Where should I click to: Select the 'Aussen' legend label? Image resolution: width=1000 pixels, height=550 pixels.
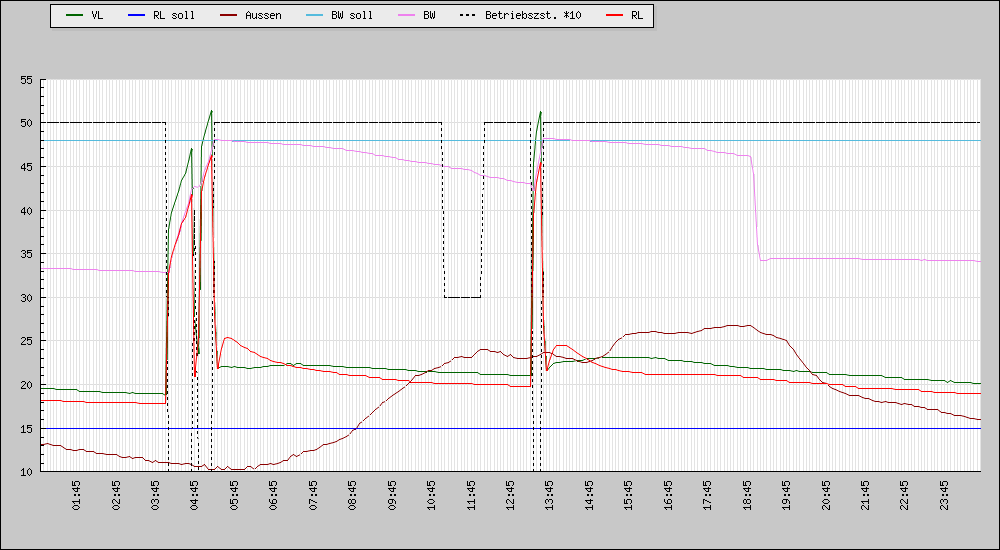tap(263, 16)
